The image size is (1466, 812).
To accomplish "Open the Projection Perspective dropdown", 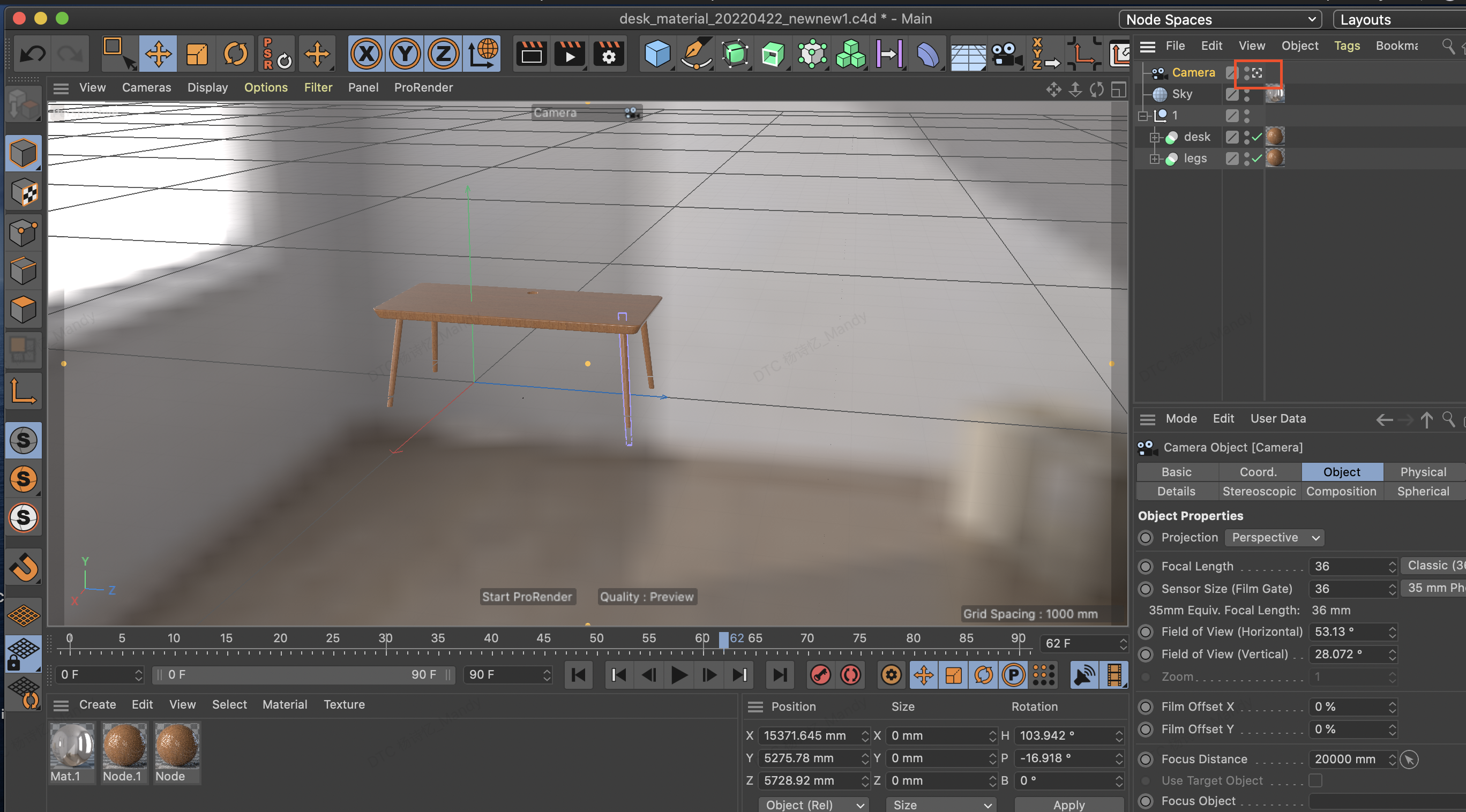I will (x=1274, y=537).
